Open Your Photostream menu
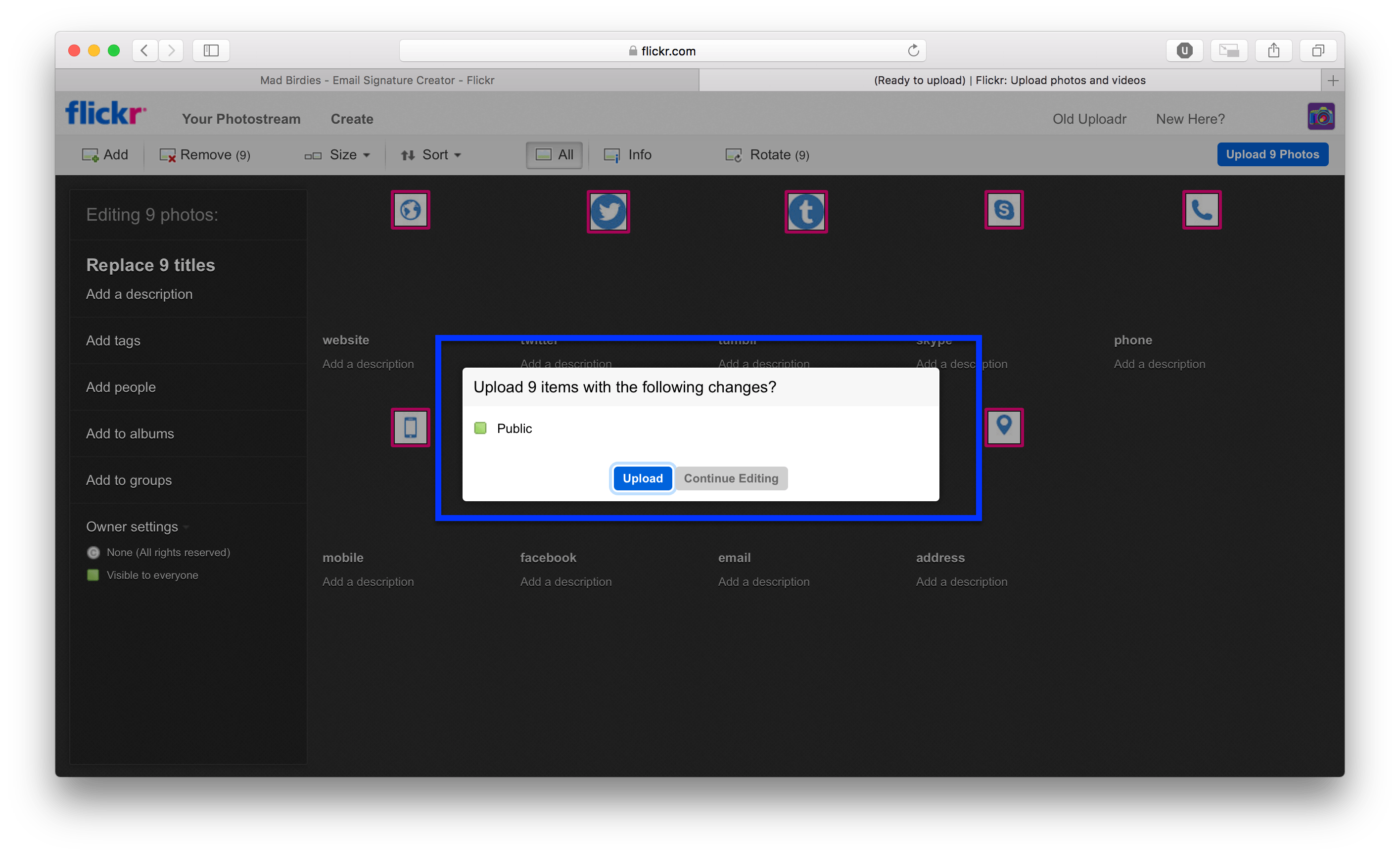 [x=241, y=119]
